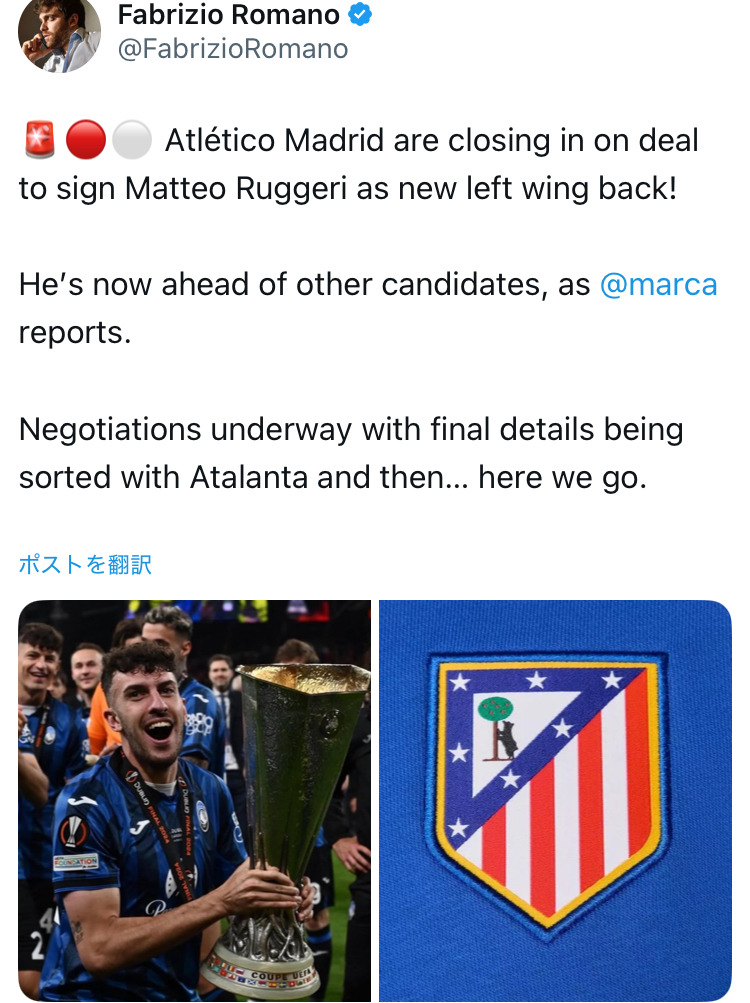This screenshot has height=1003, width=750.
Task: Open the Fabrizio Romano display name
Action: [x=228, y=14]
